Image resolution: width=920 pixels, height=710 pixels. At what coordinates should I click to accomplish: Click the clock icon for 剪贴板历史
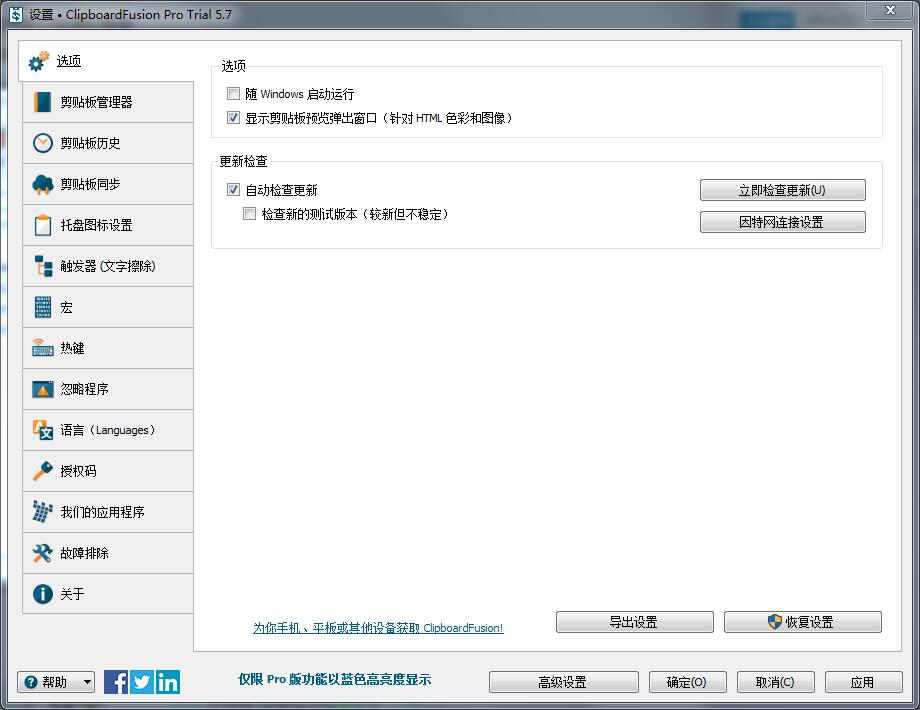[x=42, y=143]
